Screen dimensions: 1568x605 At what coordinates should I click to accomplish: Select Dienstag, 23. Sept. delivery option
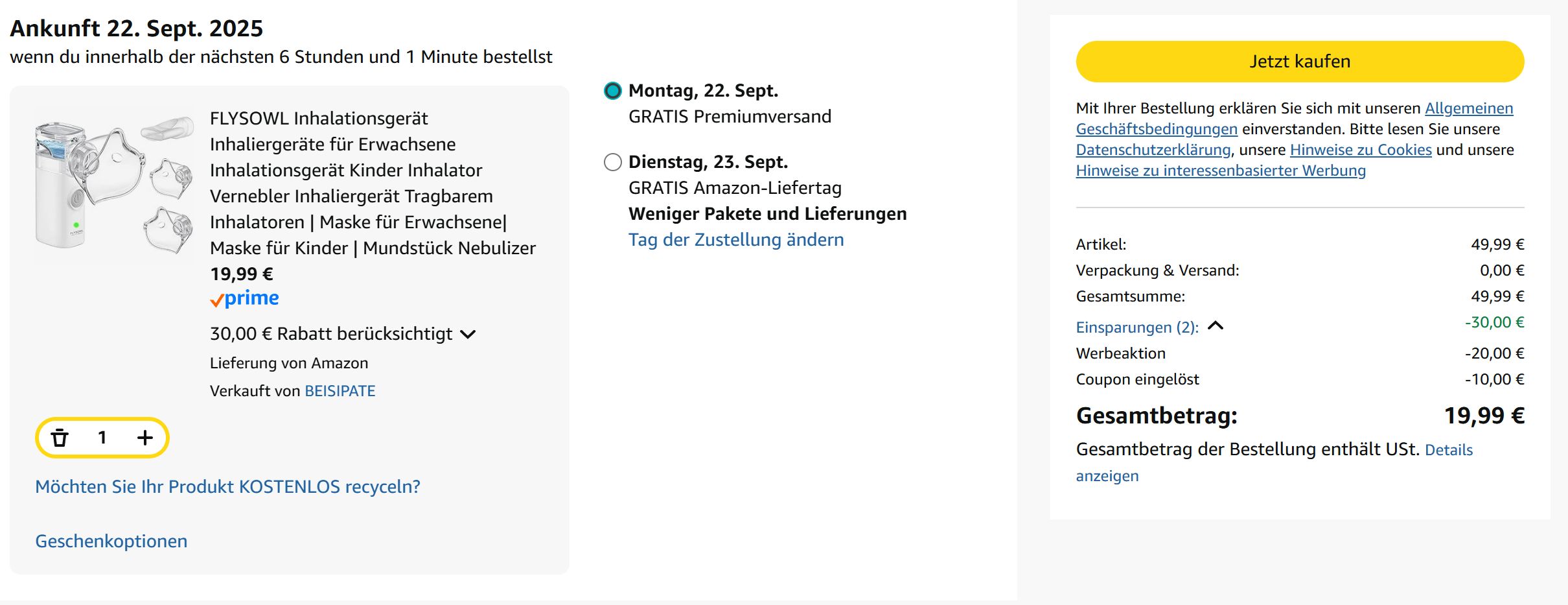tap(613, 162)
